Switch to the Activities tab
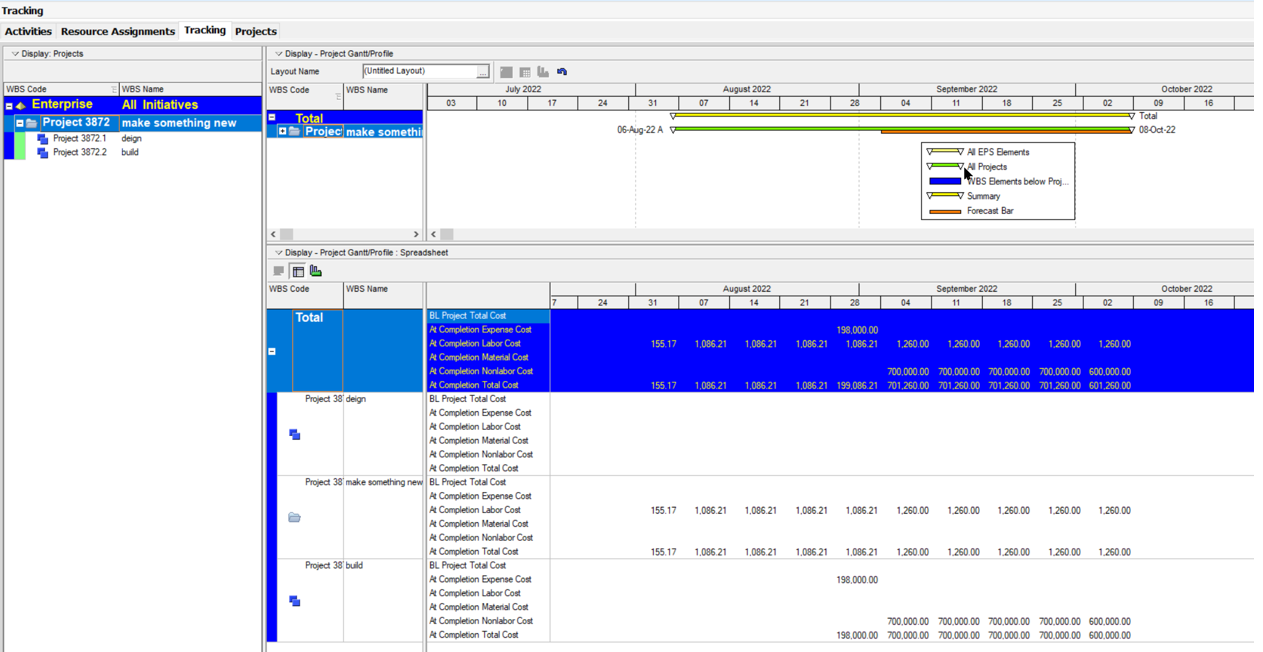1263x652 pixels. tap(28, 31)
